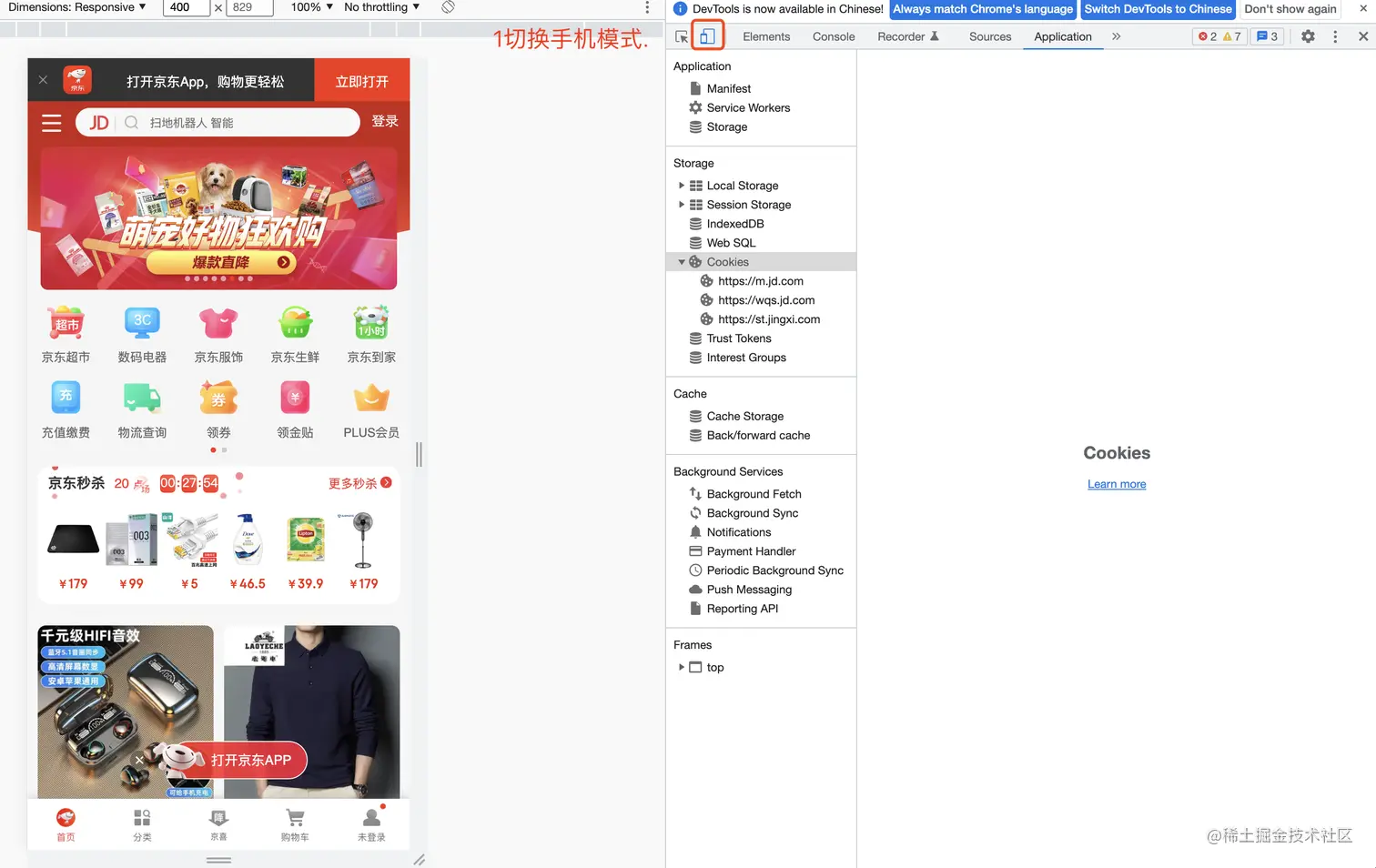Select https://st.jingxi.com cookie entry
Screen dimensions: 1376x868
(768, 319)
